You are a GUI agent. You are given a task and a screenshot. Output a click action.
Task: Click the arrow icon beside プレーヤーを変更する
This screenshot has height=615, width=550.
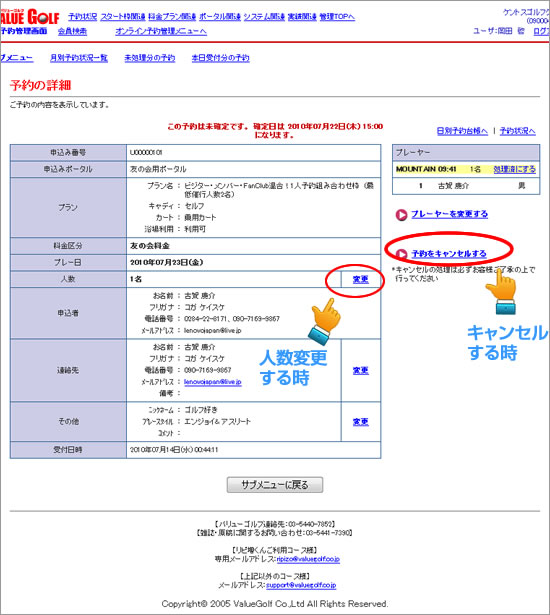[401, 215]
